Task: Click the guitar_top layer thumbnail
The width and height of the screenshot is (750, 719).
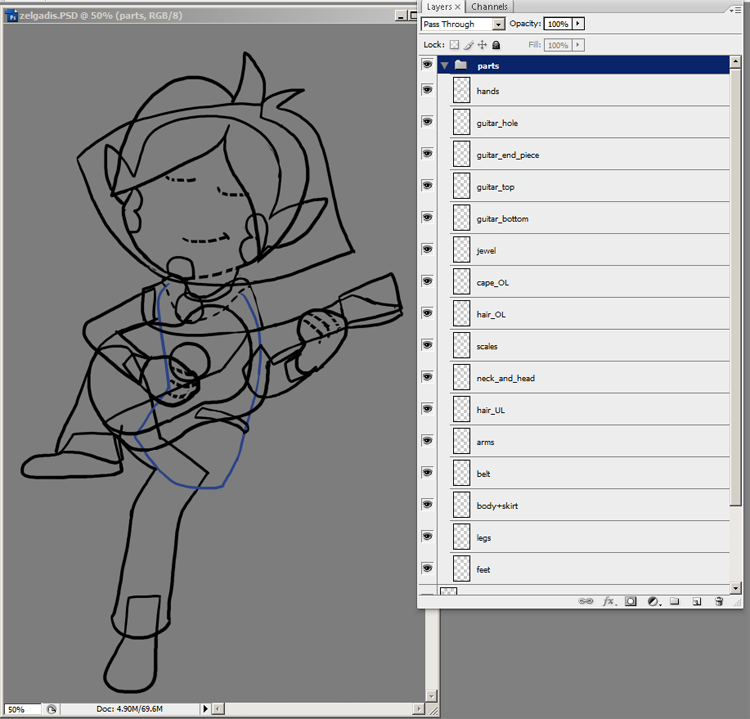Action: 462,186
